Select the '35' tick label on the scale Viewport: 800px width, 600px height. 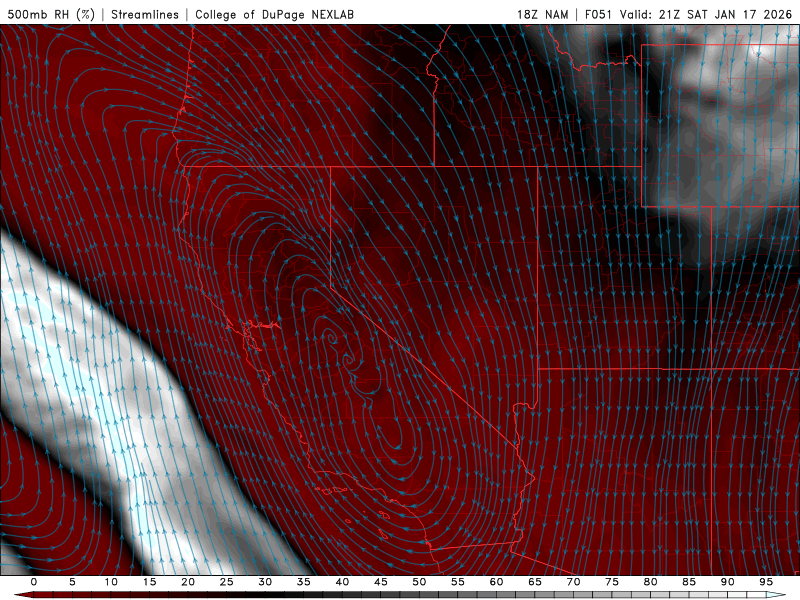coord(304,582)
